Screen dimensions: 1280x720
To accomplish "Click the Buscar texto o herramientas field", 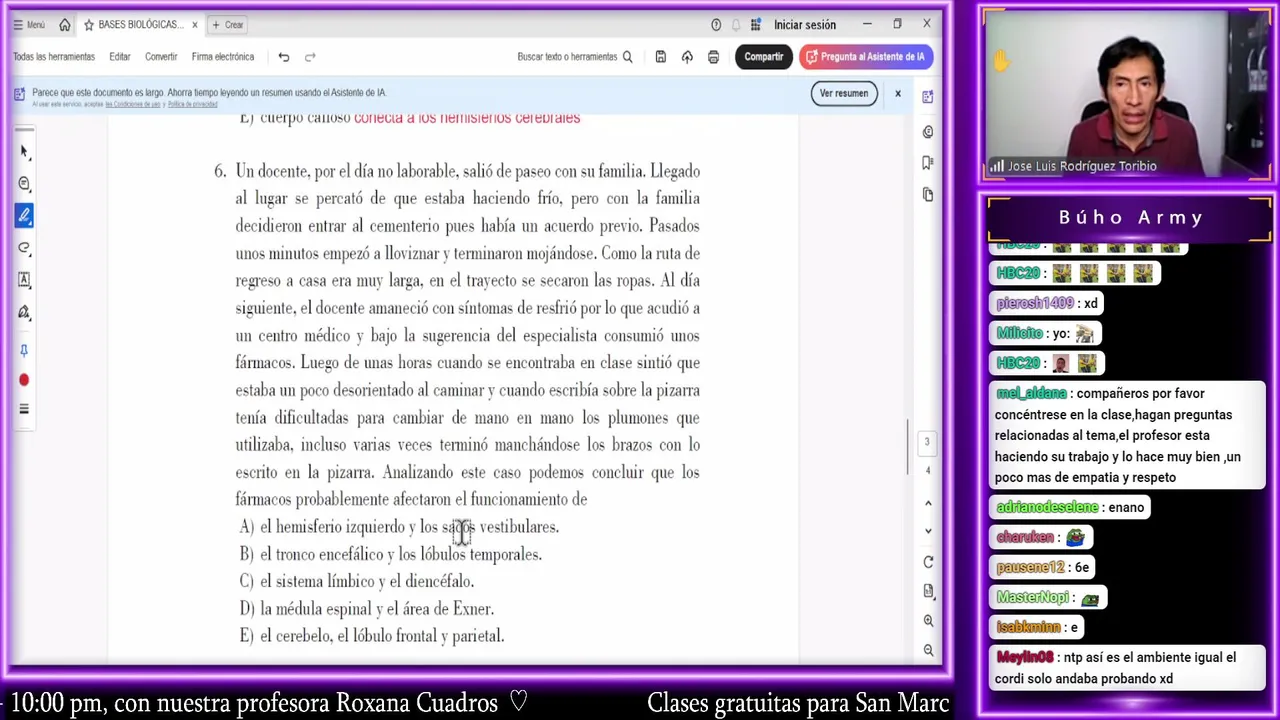I will (x=575, y=57).
